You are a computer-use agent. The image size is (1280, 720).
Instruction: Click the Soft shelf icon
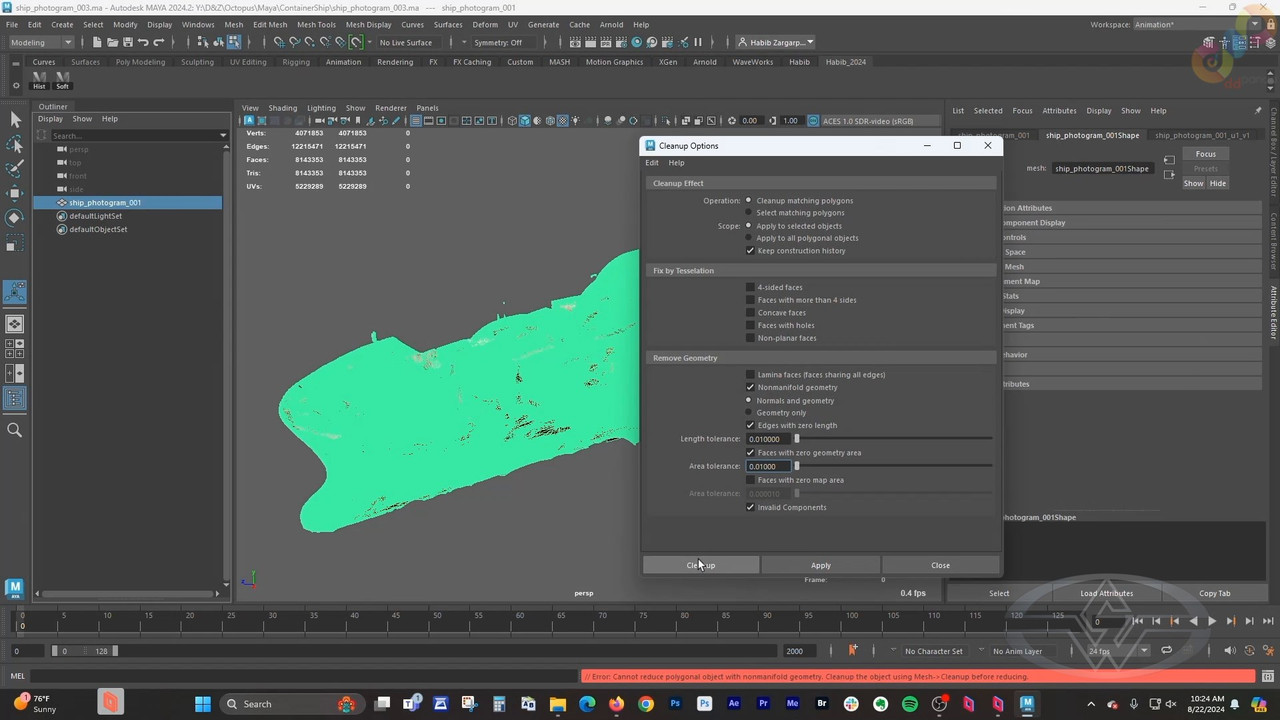[x=62, y=80]
